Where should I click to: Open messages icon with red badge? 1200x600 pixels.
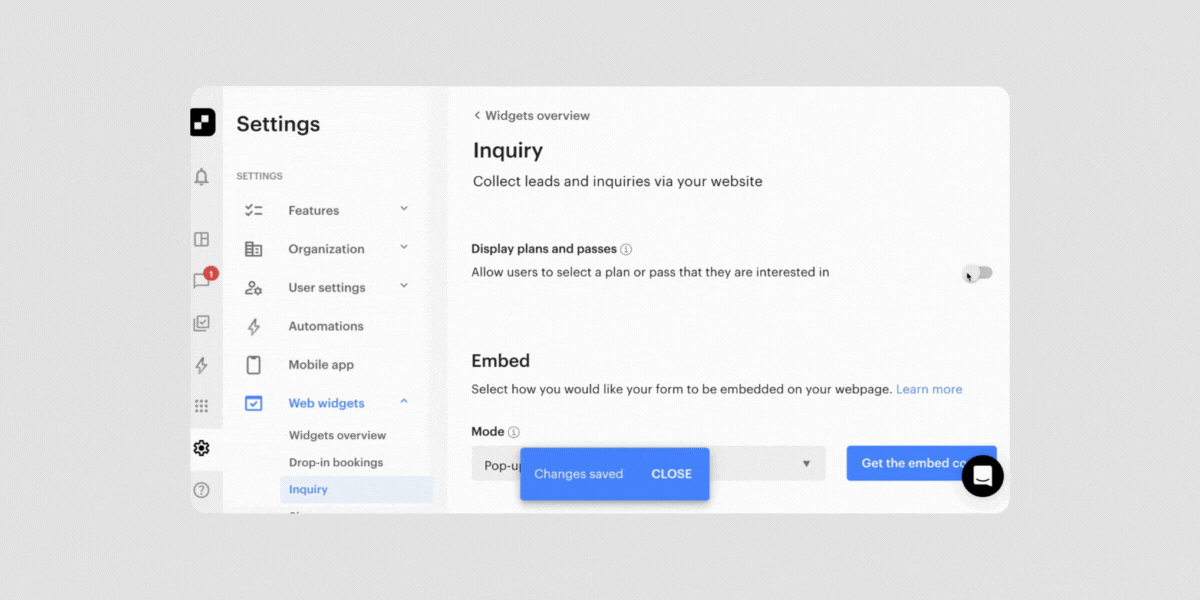(203, 280)
